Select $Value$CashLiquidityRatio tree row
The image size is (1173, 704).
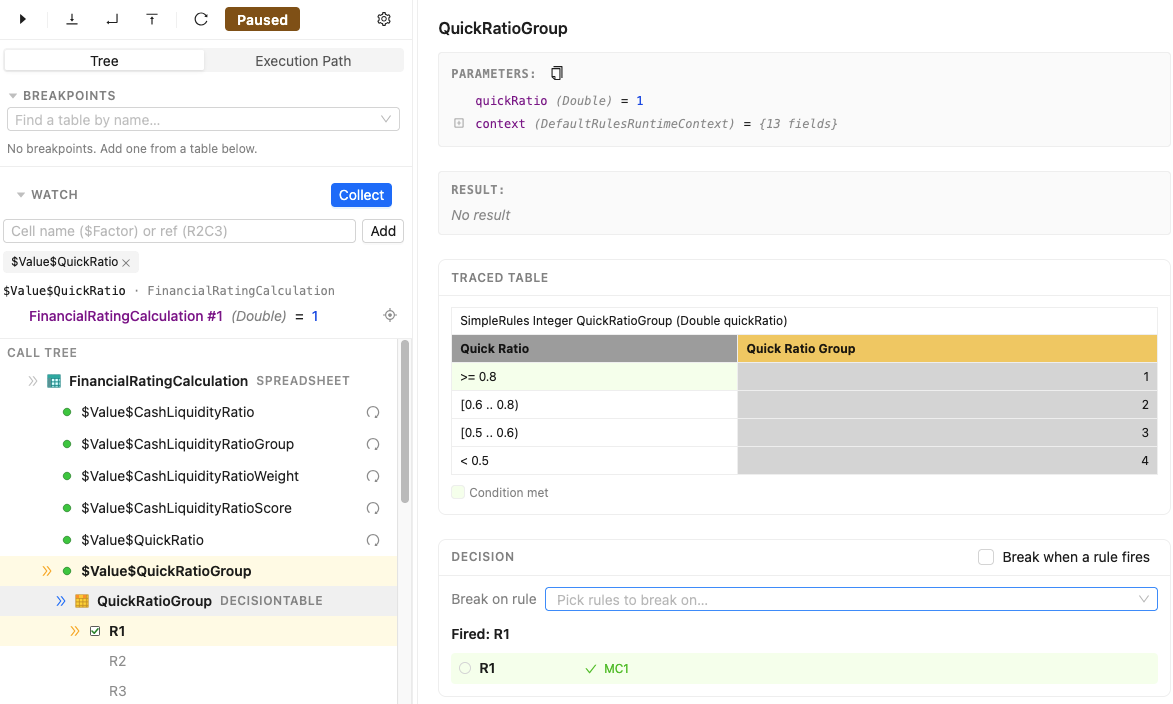198,412
